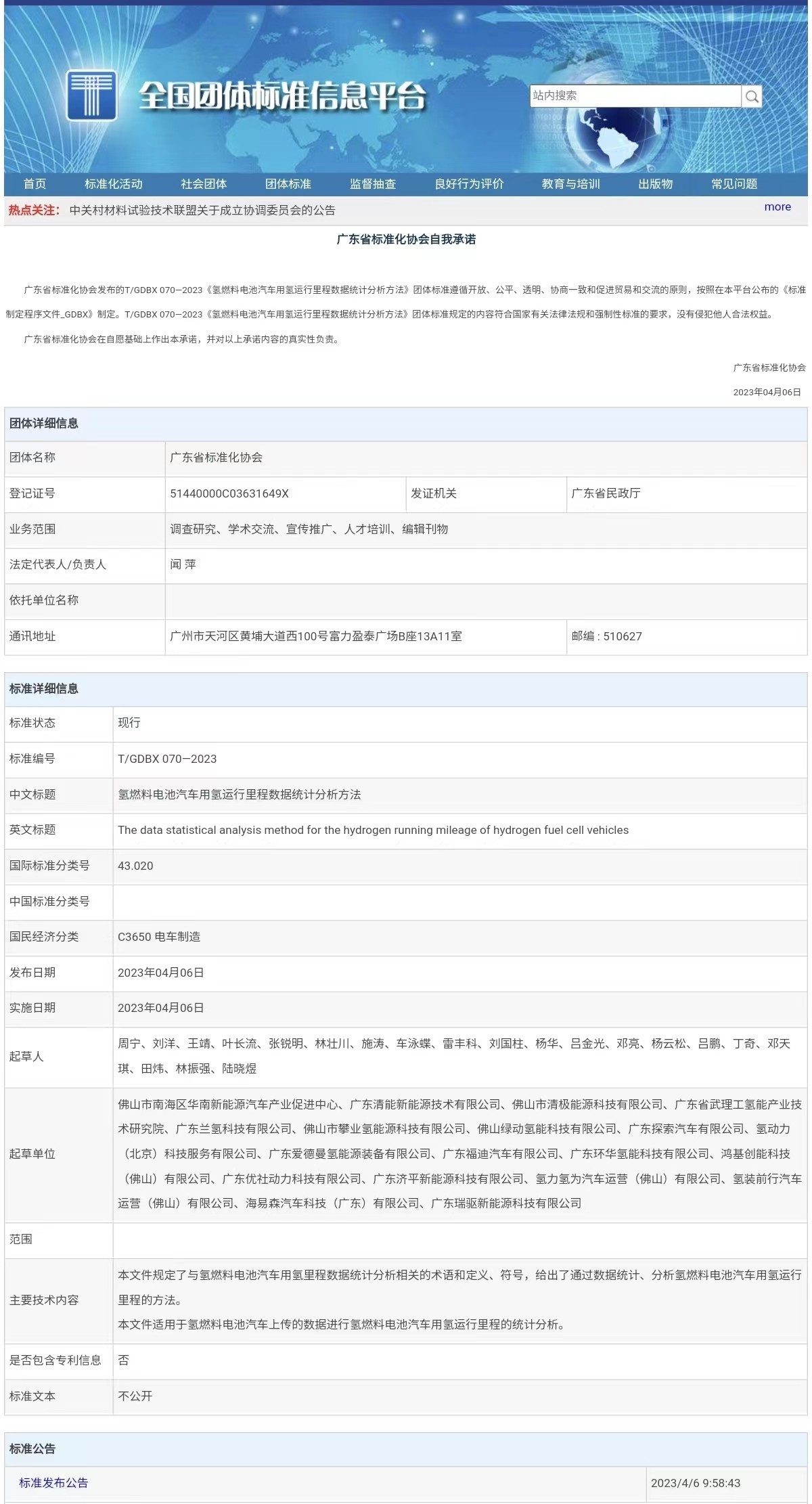812x1504 pixels.
Task: Click the site search input field
Action: tap(634, 95)
